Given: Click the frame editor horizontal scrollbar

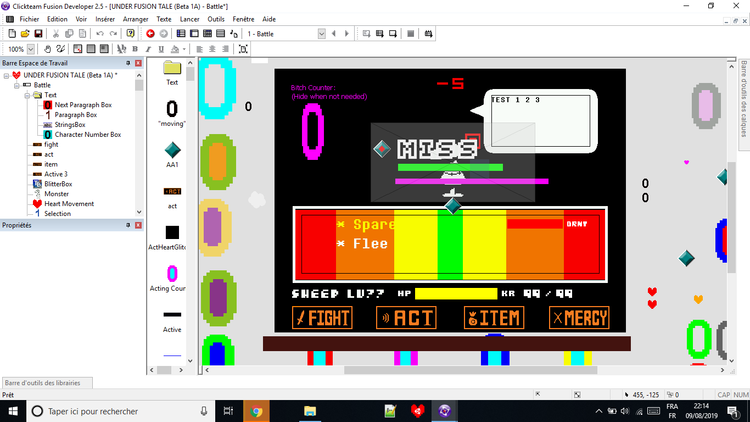Looking at the screenshot, I should (x=471, y=370).
